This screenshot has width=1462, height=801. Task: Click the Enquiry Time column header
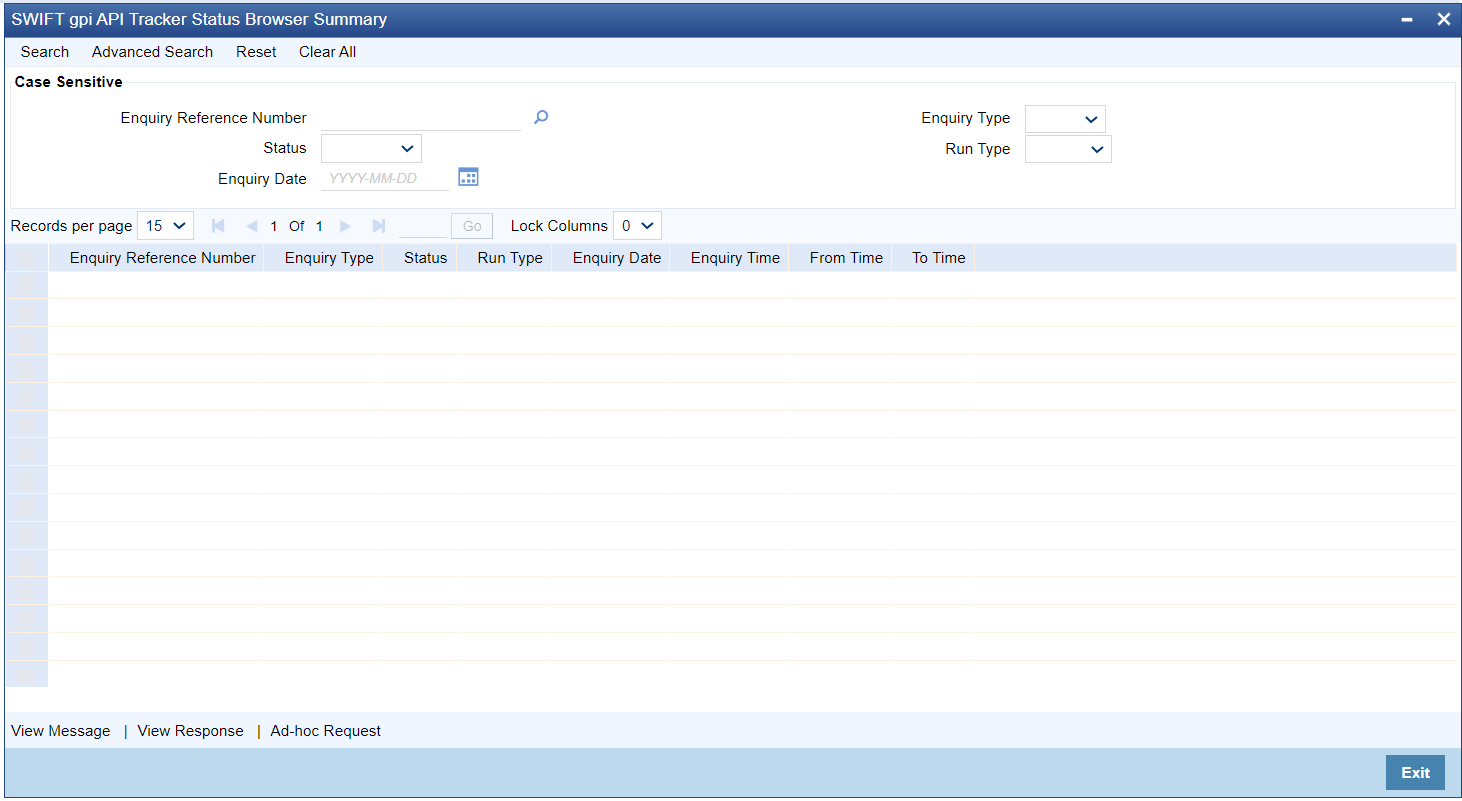coord(735,258)
